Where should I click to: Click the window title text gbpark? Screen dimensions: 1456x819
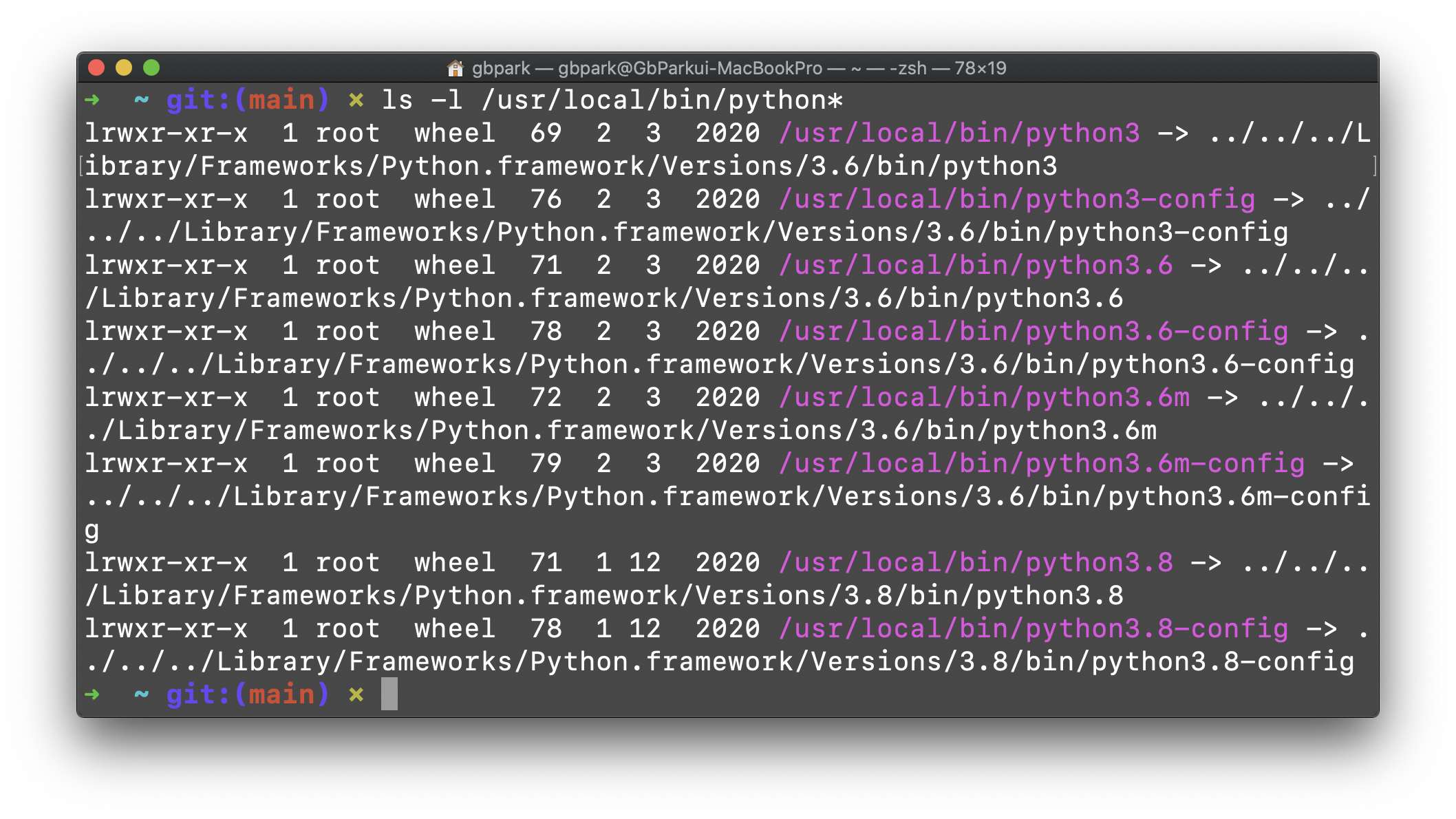(501, 68)
